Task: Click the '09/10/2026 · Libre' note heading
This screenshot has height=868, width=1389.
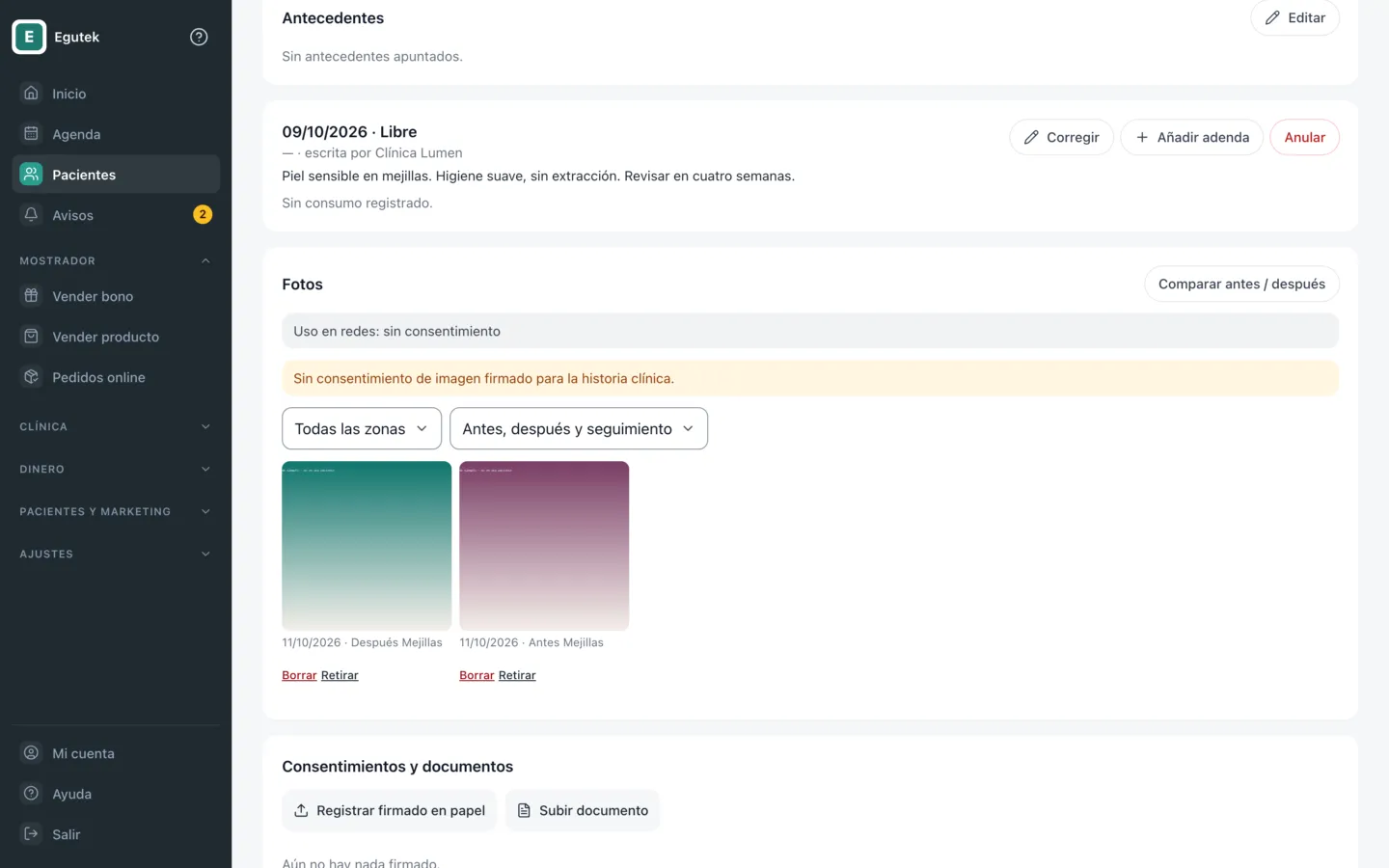Action: 349,132
